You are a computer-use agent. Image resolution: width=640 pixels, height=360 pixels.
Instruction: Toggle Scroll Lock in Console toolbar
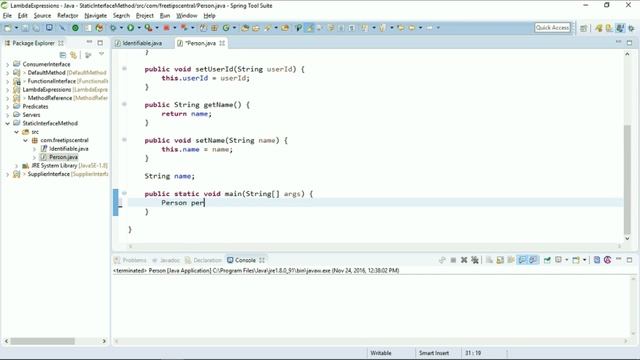point(500,260)
